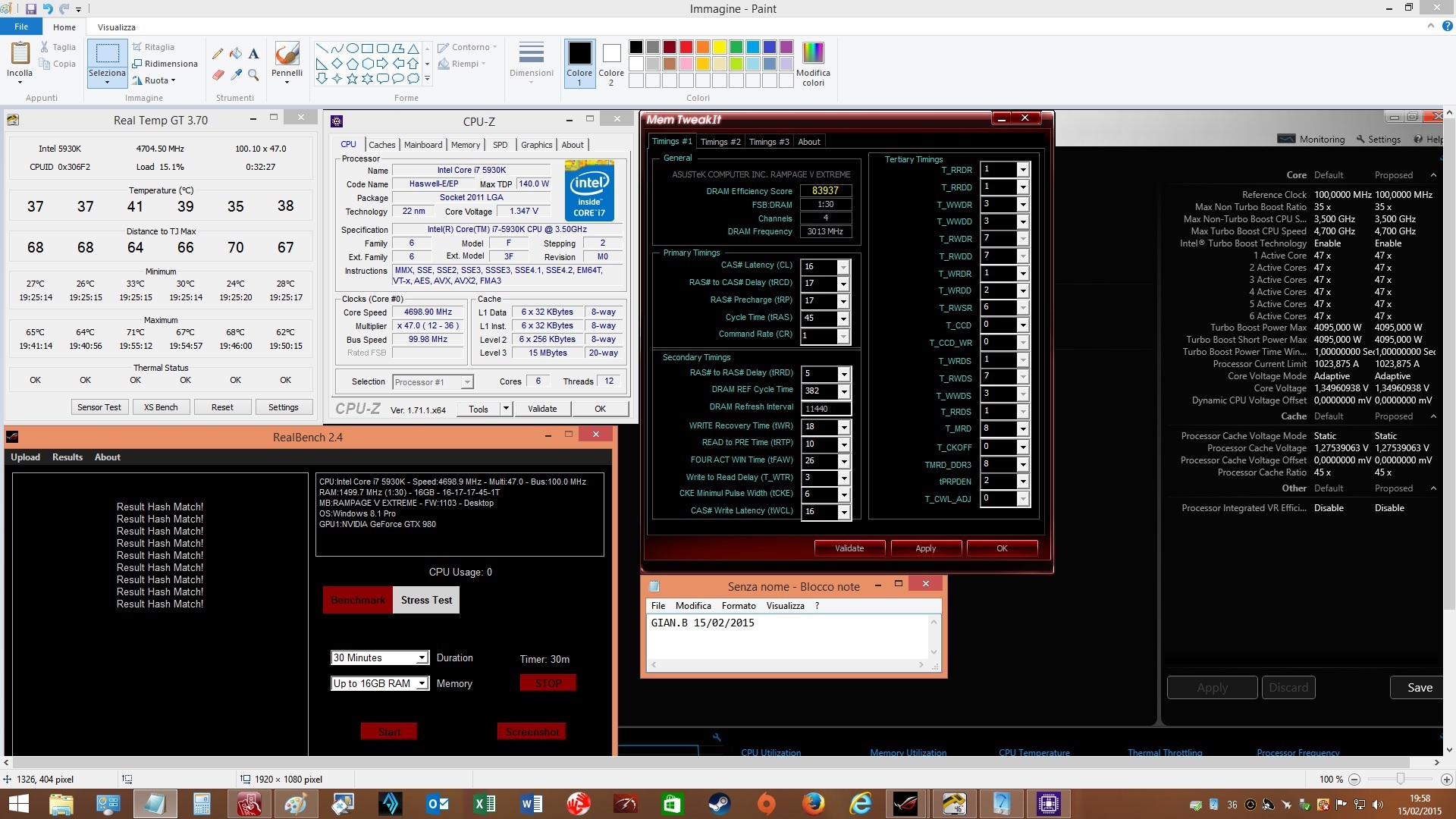
Task: Open Word from the taskbar
Action: click(x=531, y=804)
